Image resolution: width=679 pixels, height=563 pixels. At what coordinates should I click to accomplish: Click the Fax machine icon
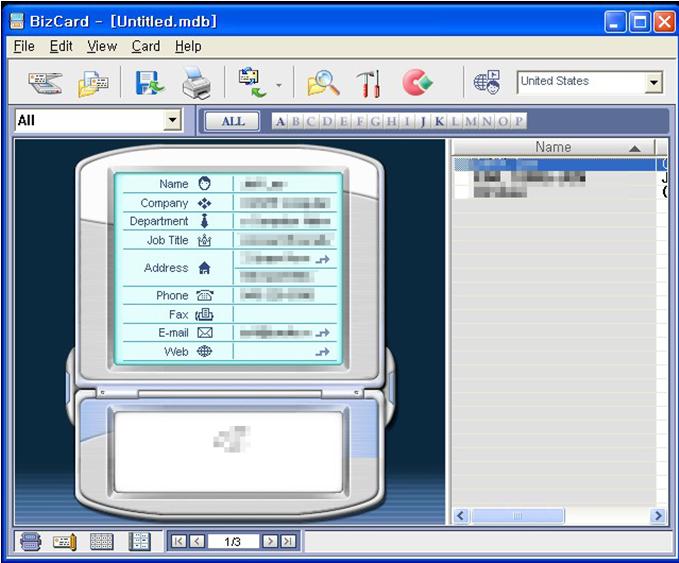(x=204, y=314)
